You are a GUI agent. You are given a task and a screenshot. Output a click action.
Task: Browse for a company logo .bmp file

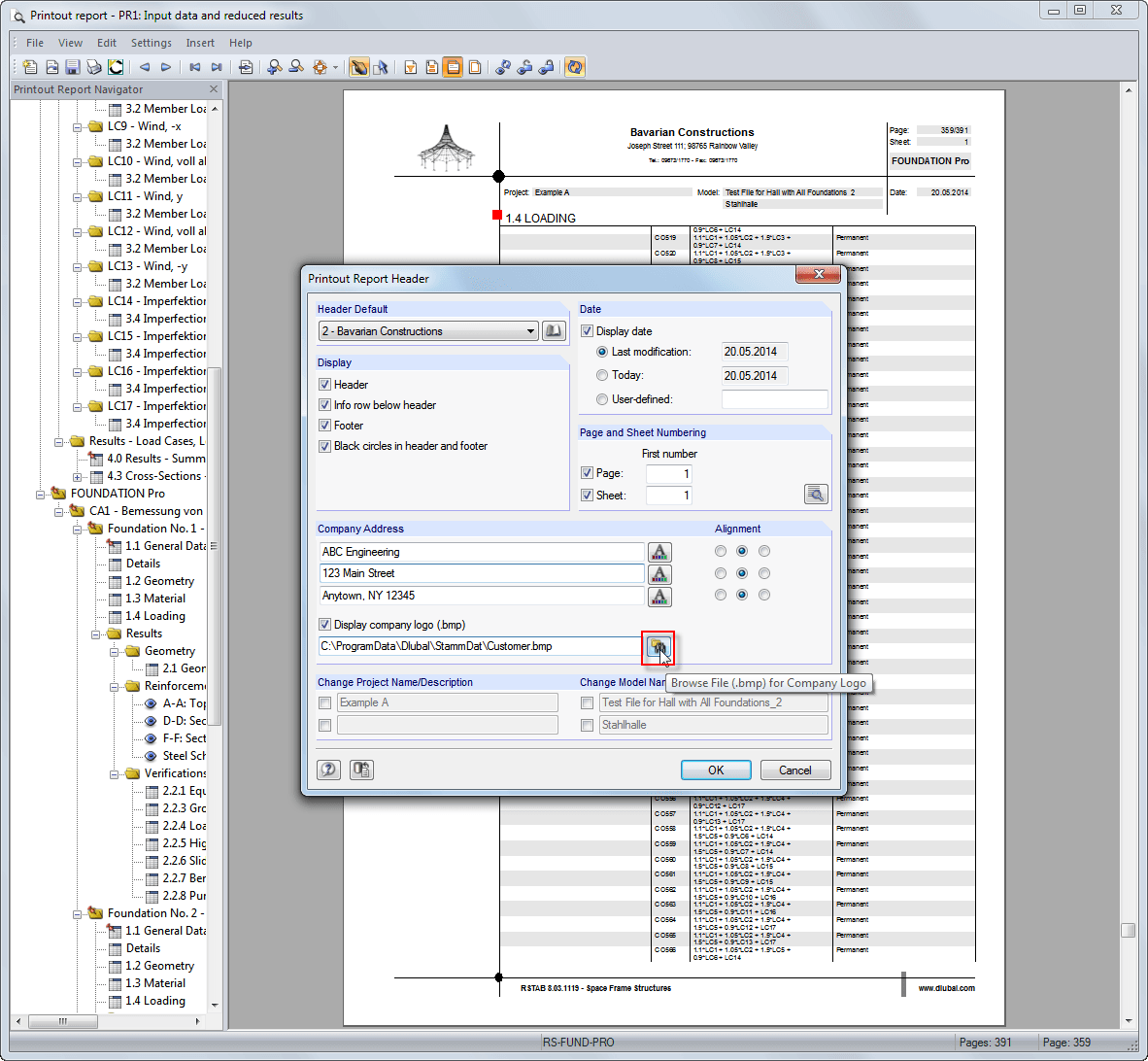click(x=660, y=645)
